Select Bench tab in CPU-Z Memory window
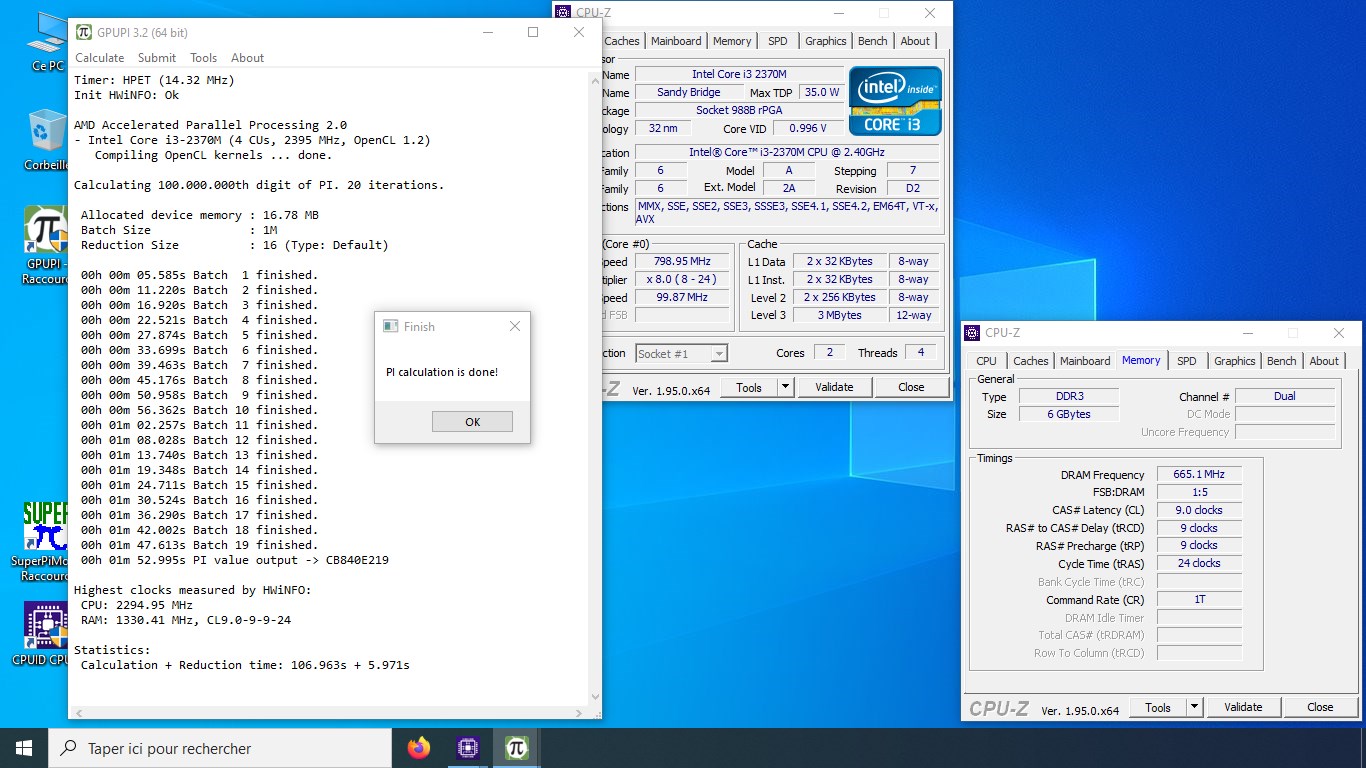 [1282, 361]
